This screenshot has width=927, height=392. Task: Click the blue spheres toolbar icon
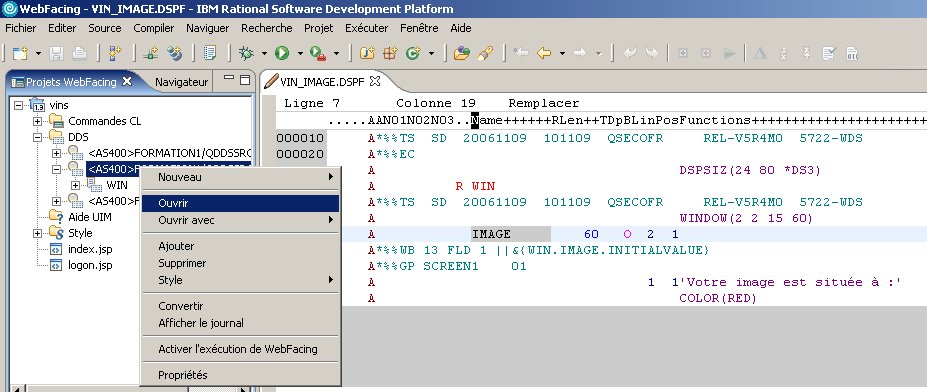(x=174, y=53)
